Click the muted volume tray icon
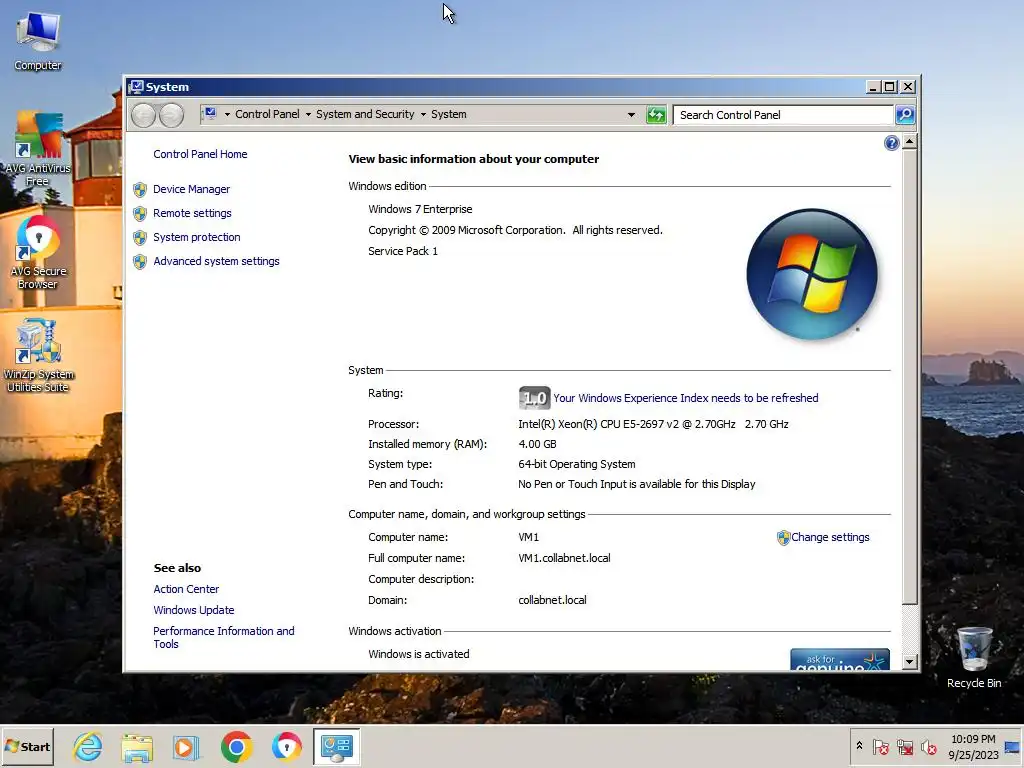The height and width of the screenshot is (768, 1024). [x=928, y=746]
